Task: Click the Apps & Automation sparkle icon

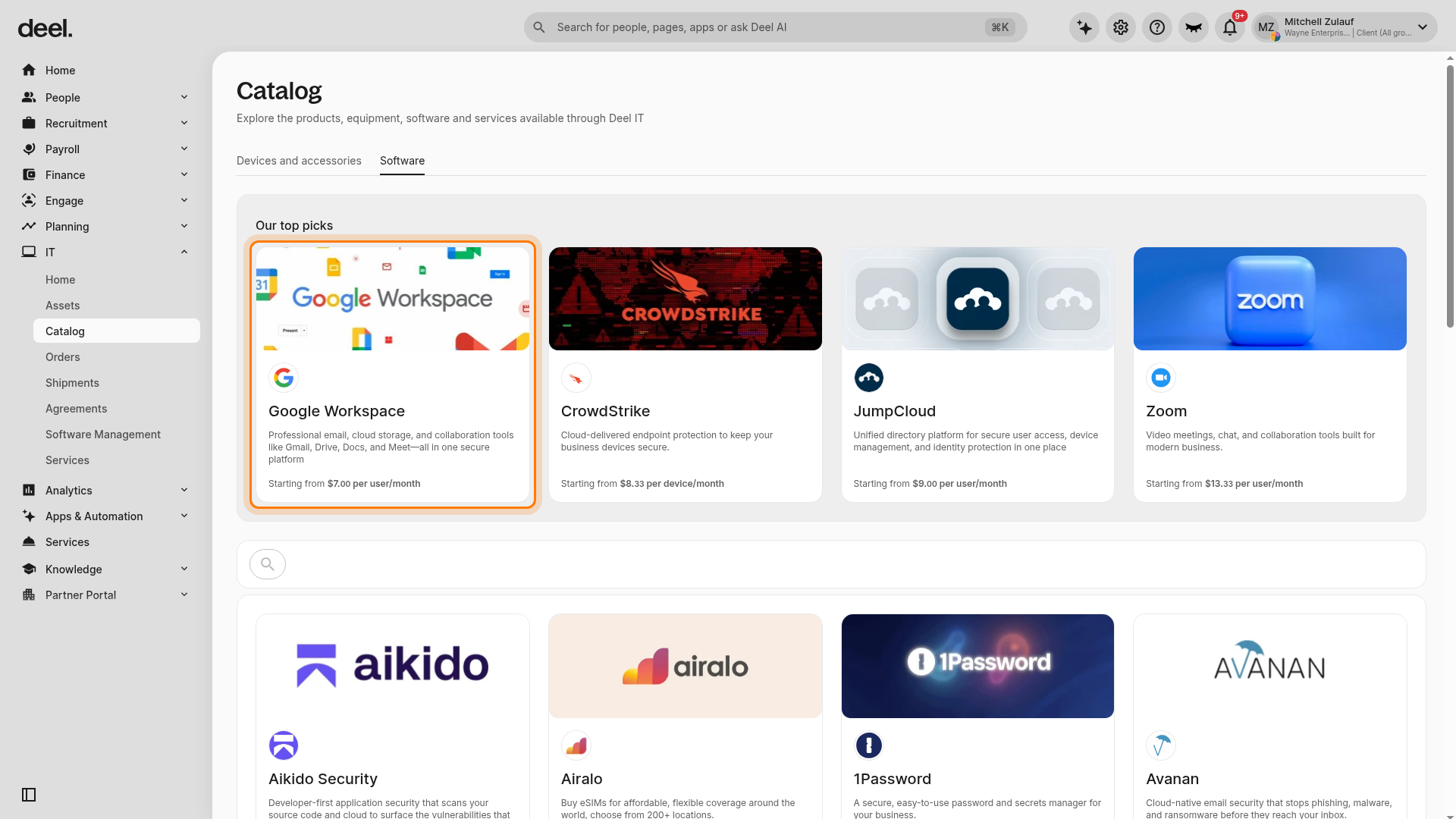Action: (29, 516)
